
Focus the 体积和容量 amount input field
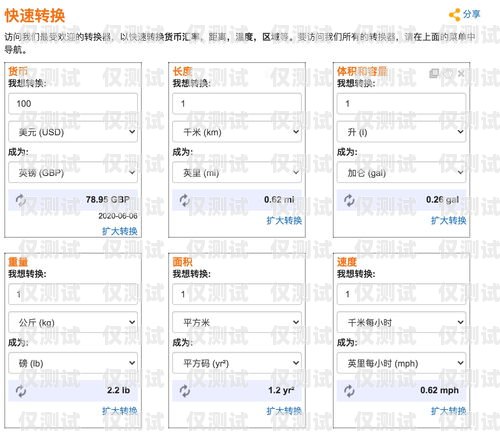[x=401, y=104]
